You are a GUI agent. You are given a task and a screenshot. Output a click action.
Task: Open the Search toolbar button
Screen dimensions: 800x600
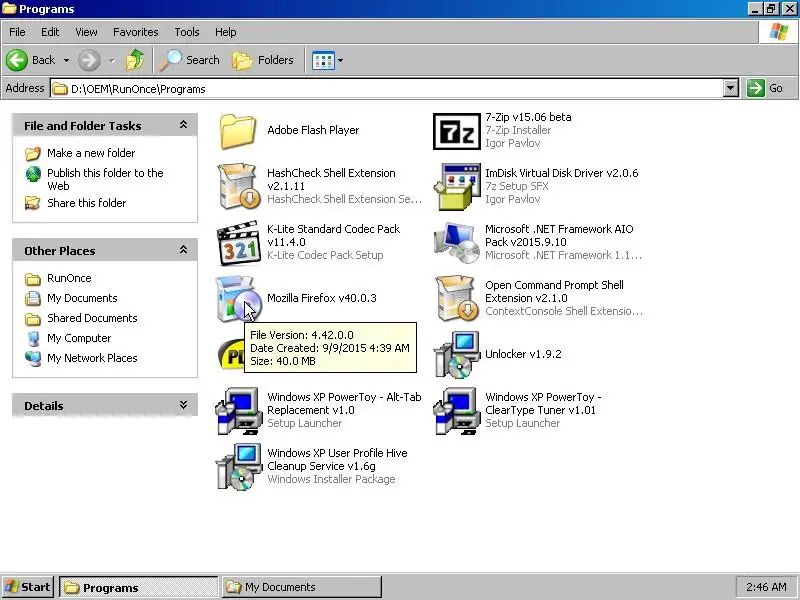click(x=190, y=60)
